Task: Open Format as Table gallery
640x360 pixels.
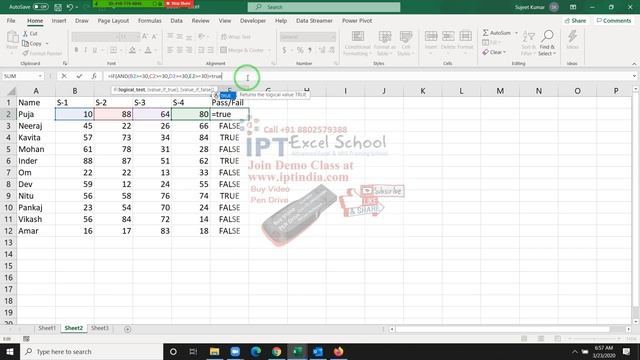Action: click(x=384, y=43)
